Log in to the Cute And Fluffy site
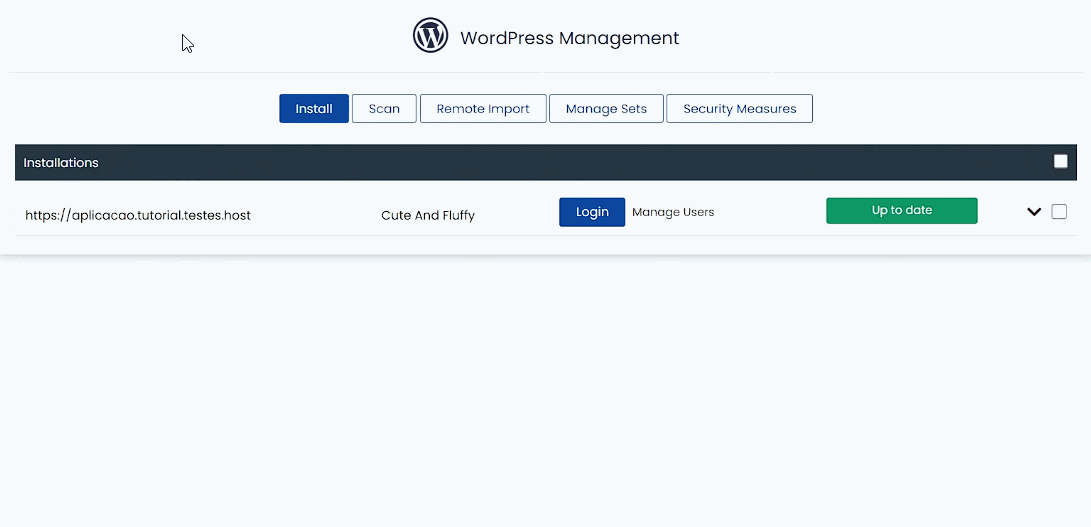This screenshot has height=527, width=1091. coord(592,212)
